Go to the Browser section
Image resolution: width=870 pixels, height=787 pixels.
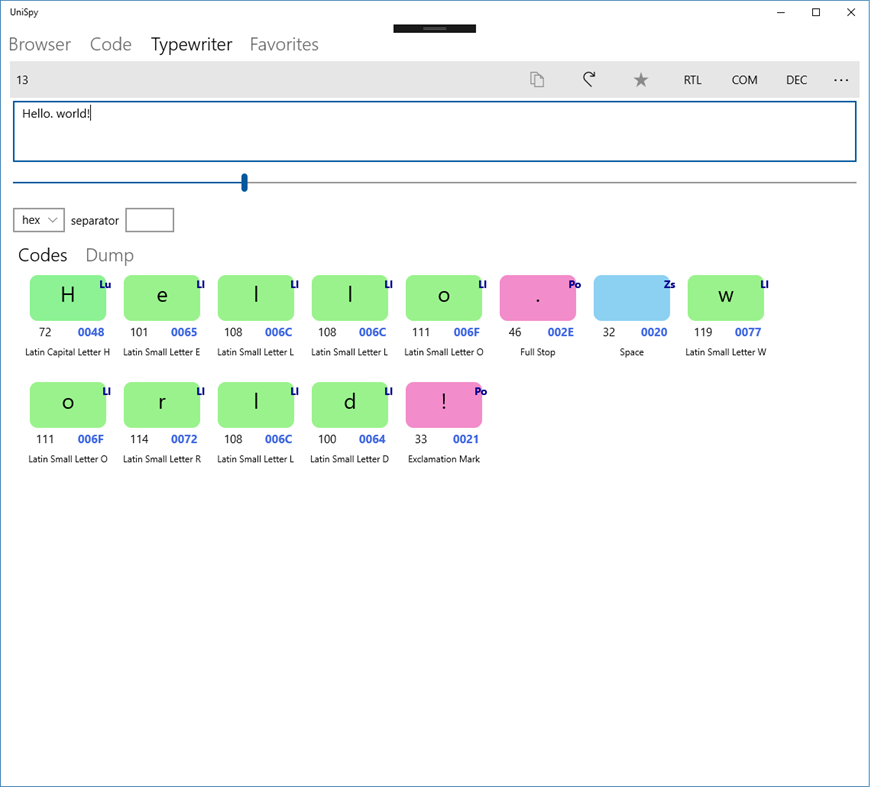[39, 44]
